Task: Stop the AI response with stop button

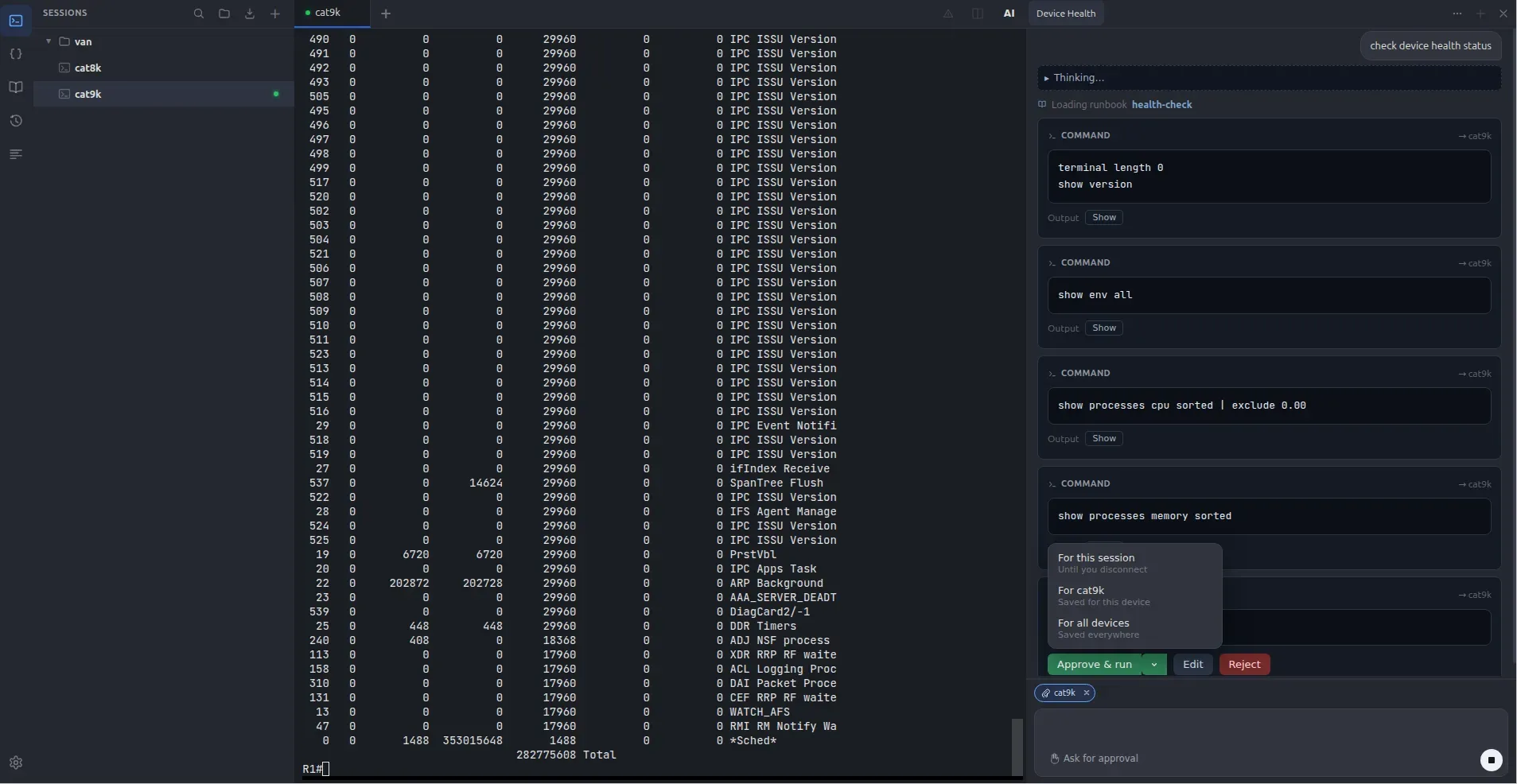Action: [x=1492, y=760]
